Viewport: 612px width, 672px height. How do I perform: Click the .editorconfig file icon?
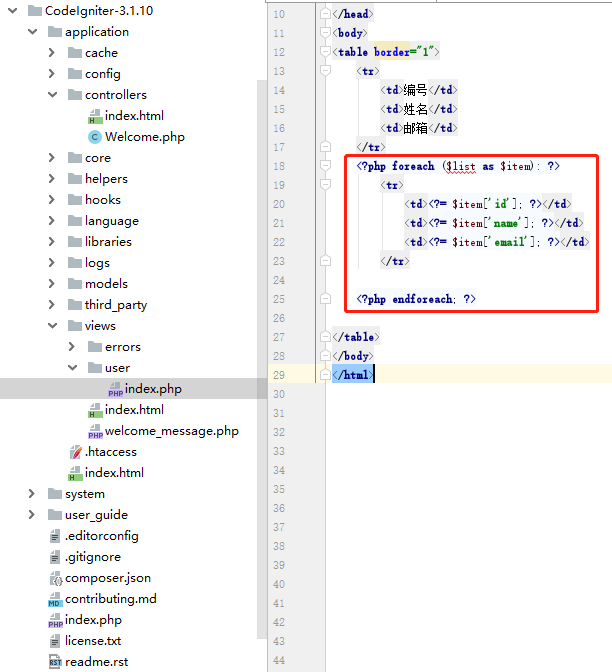coord(55,536)
